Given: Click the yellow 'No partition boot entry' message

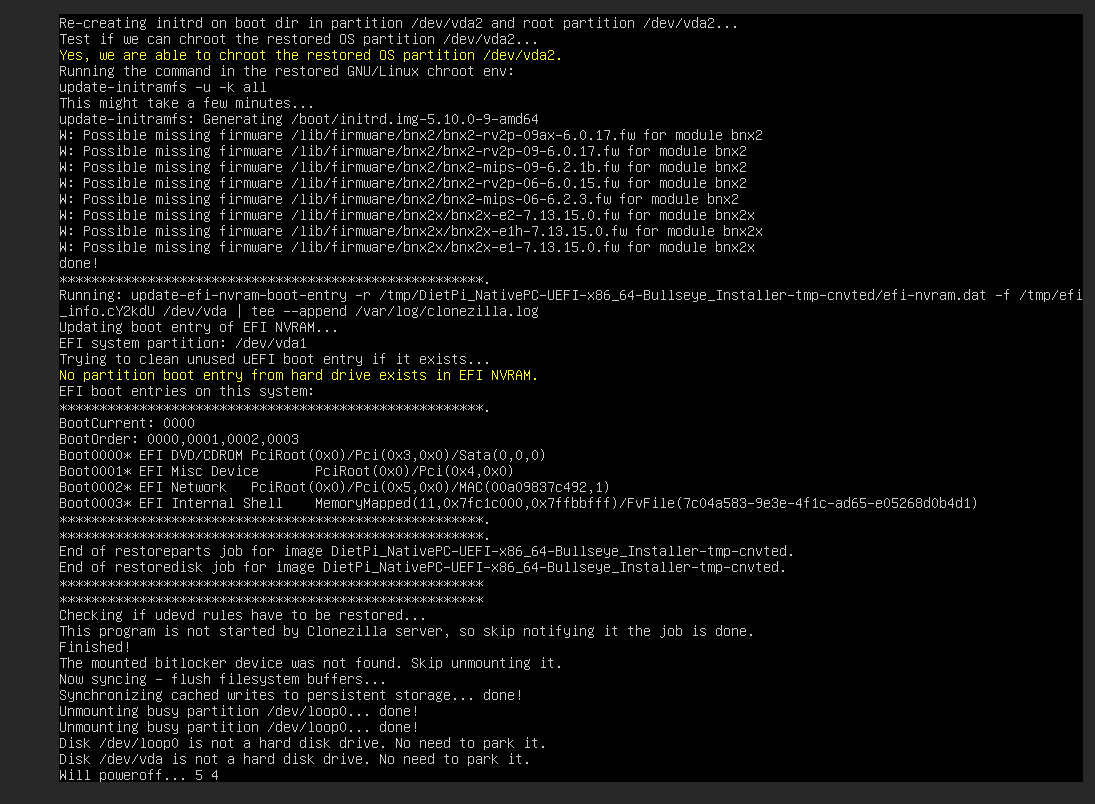Looking at the screenshot, I should pos(298,375).
